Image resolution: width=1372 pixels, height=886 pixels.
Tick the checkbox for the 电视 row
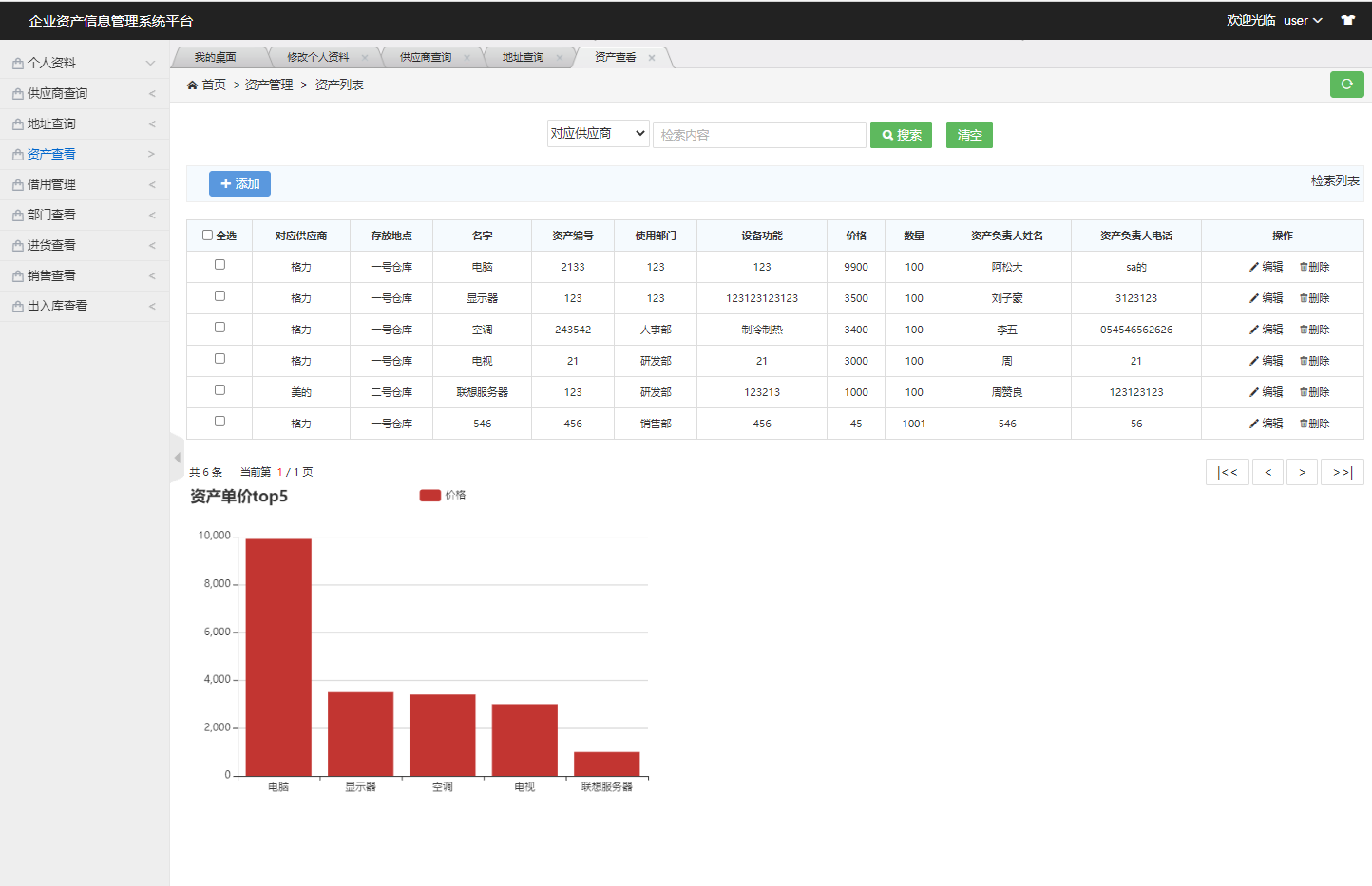219,359
